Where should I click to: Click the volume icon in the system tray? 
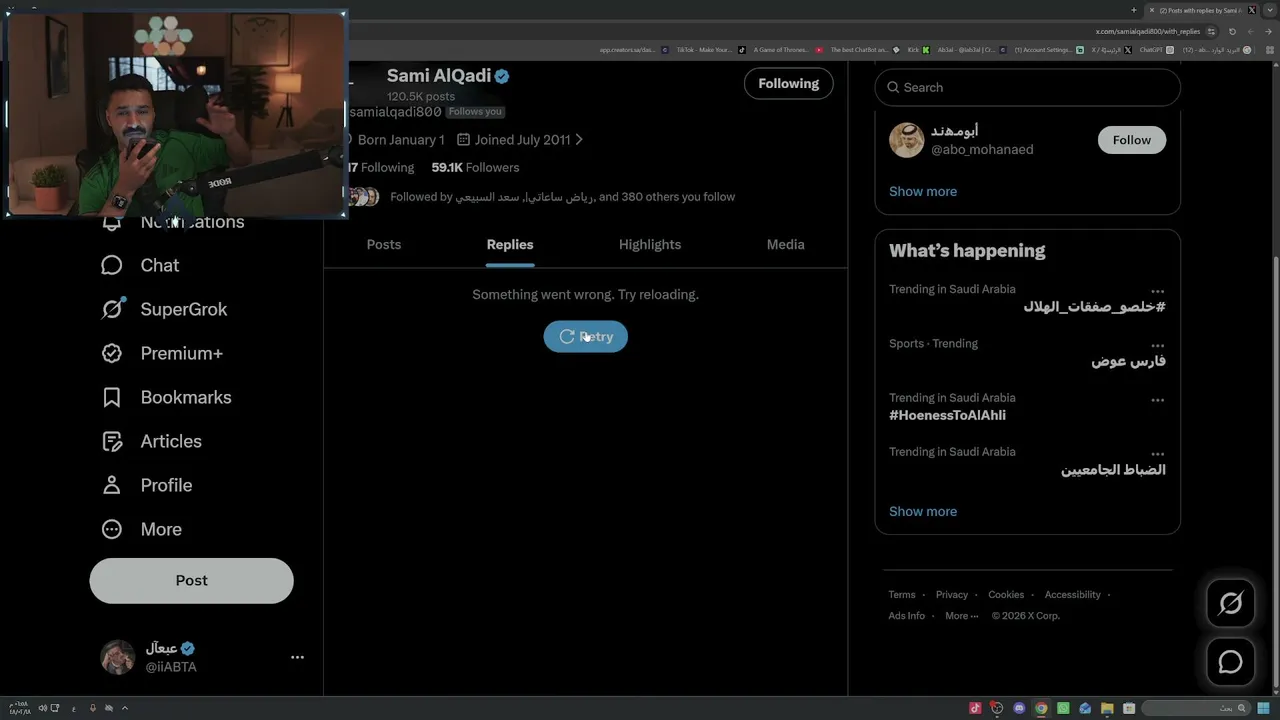43,708
